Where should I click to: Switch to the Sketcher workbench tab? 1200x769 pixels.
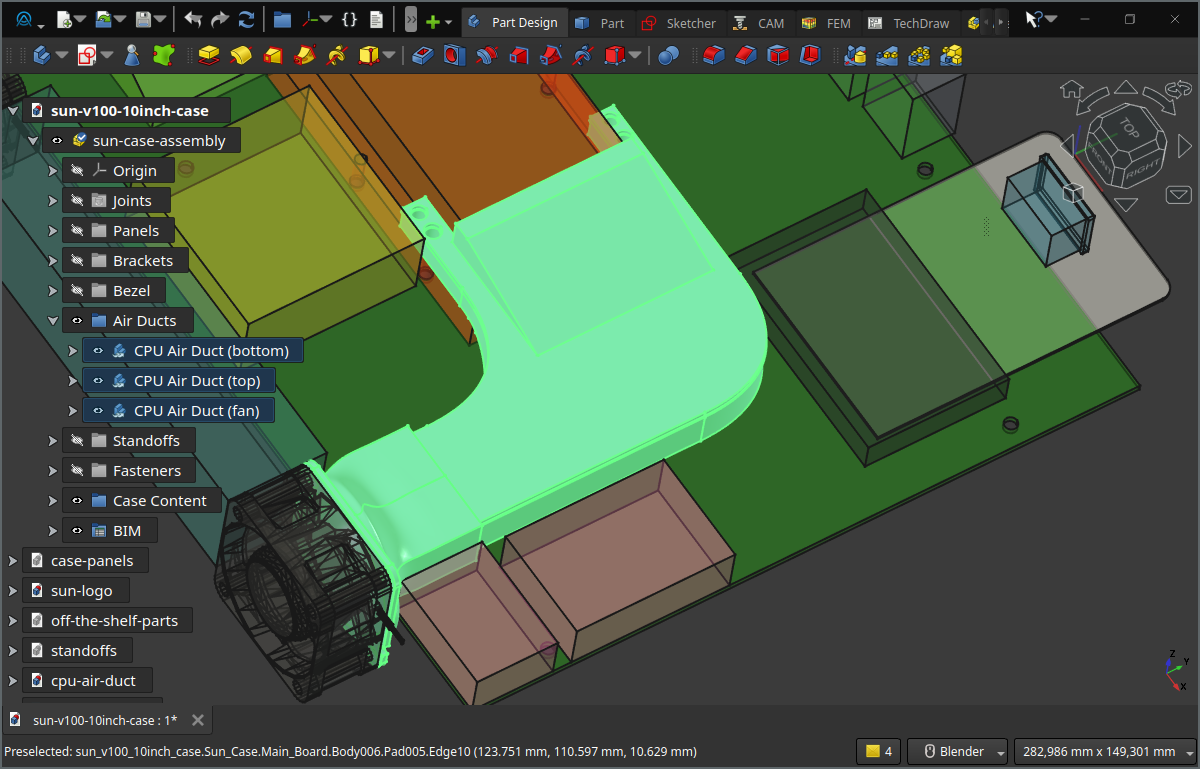(679, 23)
